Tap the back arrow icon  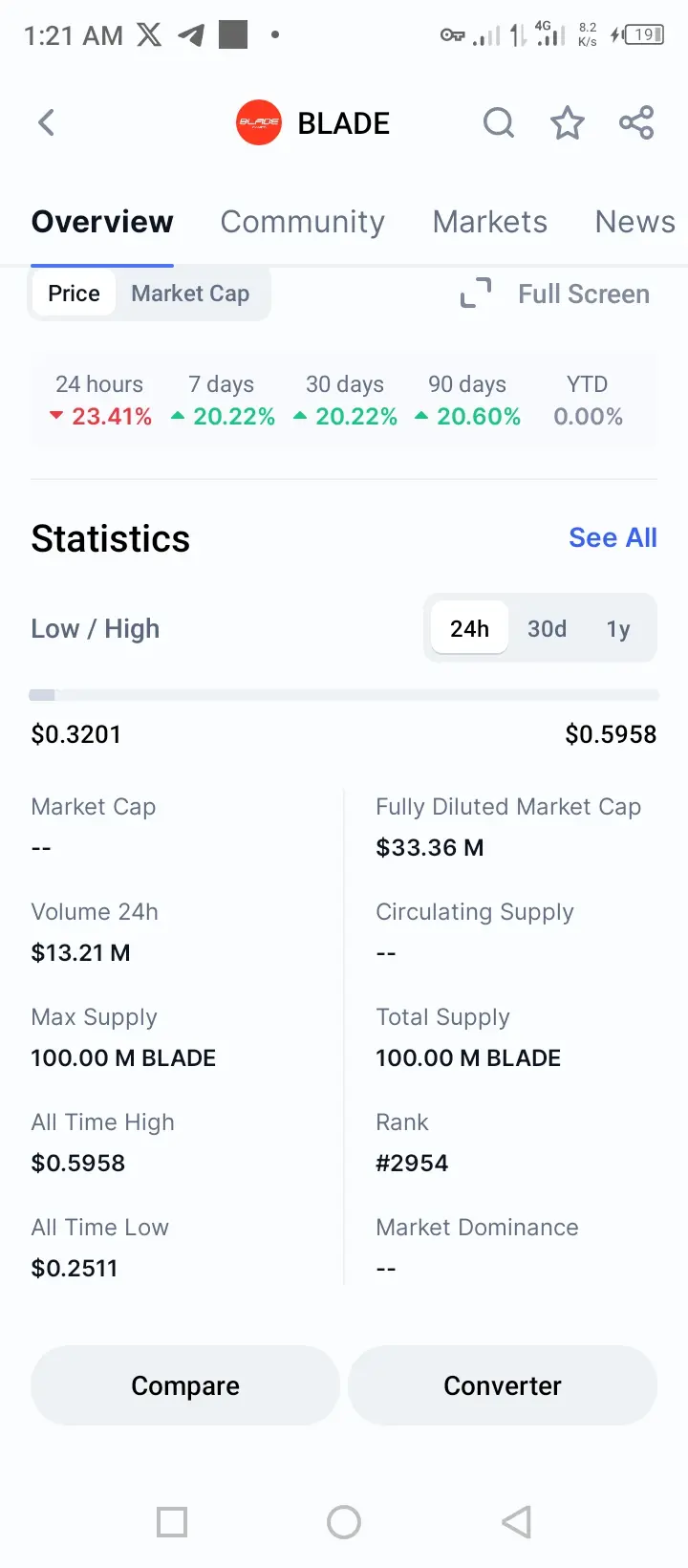click(x=46, y=122)
